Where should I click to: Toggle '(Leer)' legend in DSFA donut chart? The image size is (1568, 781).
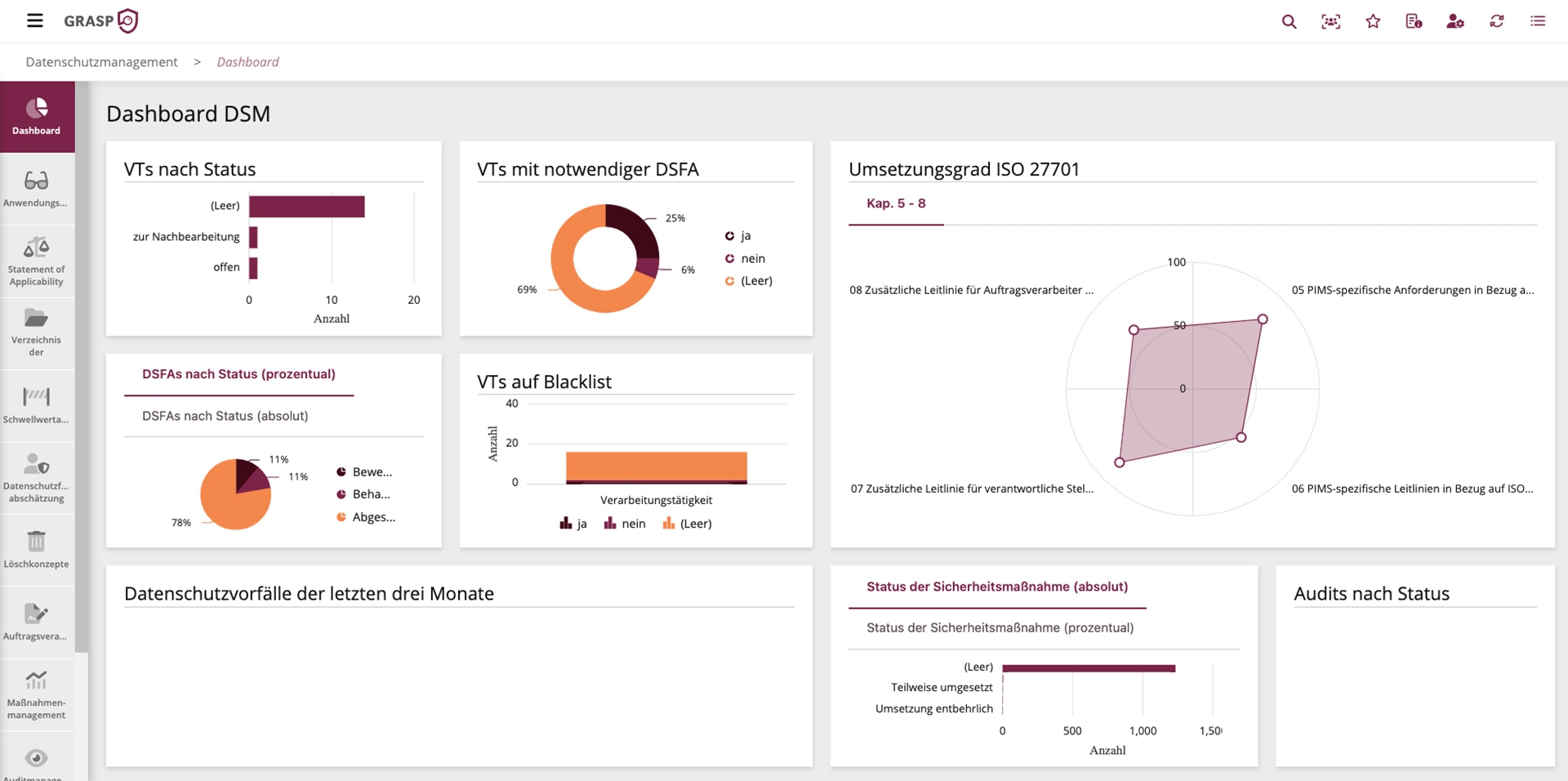749,281
